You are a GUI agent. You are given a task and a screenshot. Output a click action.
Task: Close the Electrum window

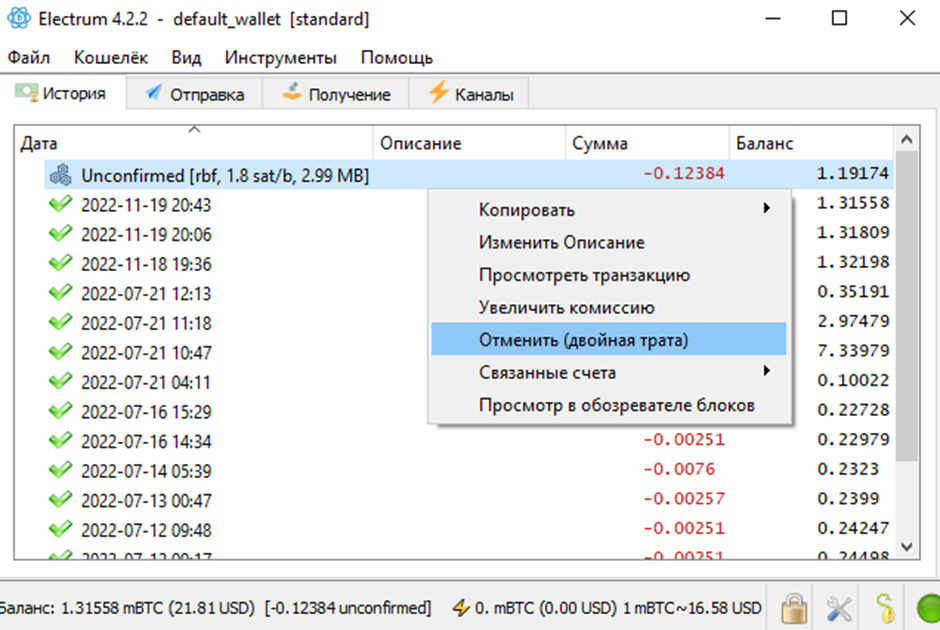(x=907, y=19)
